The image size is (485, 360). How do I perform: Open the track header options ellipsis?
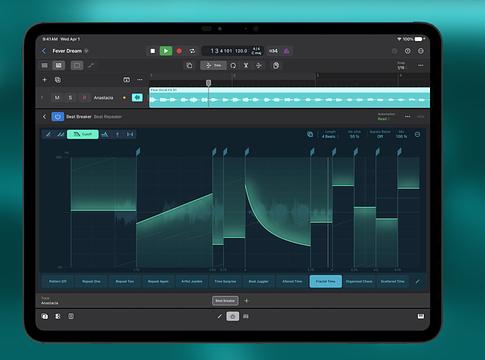(x=140, y=80)
